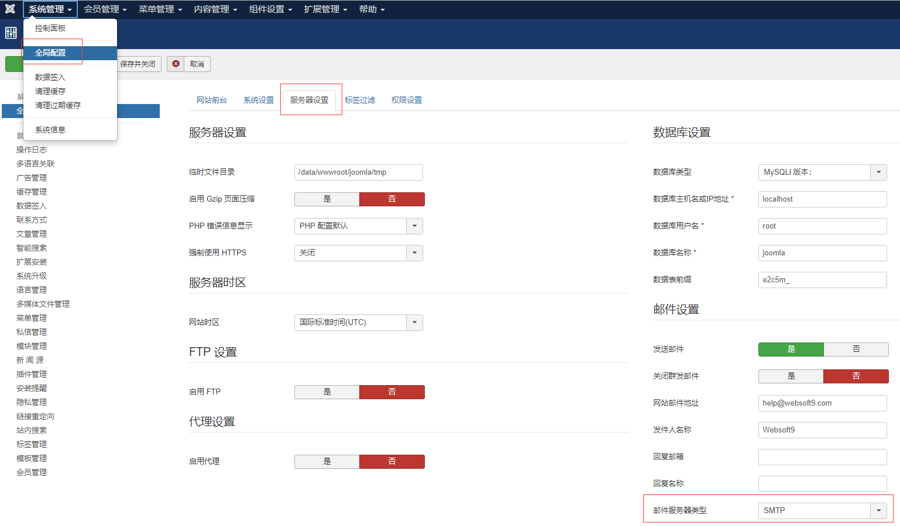Enable Gzip page compression with 是
The width and height of the screenshot is (900, 526).
(326, 199)
